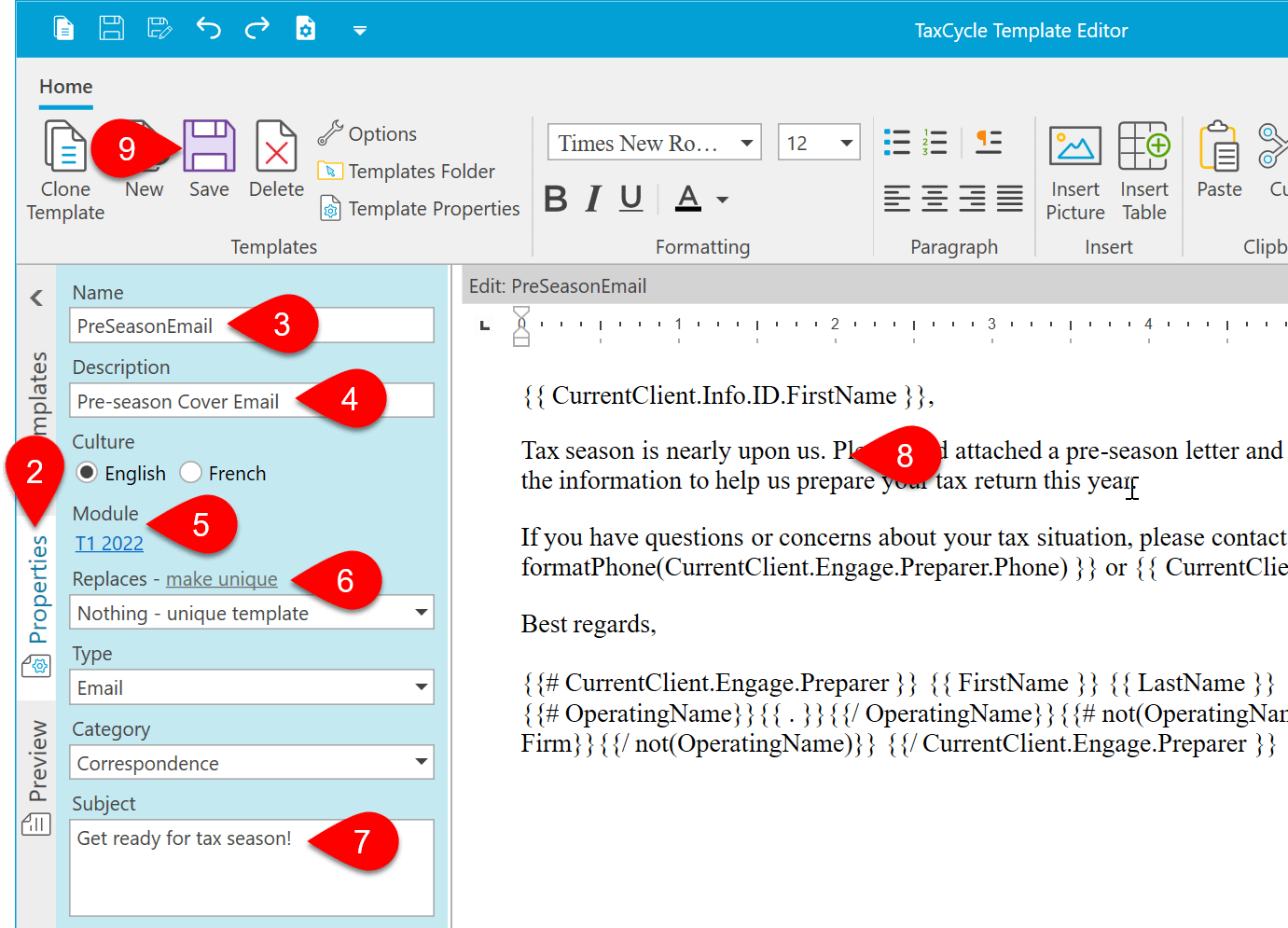The height and width of the screenshot is (928, 1288).
Task: Open Options with the wrench icon
Action: click(x=367, y=133)
